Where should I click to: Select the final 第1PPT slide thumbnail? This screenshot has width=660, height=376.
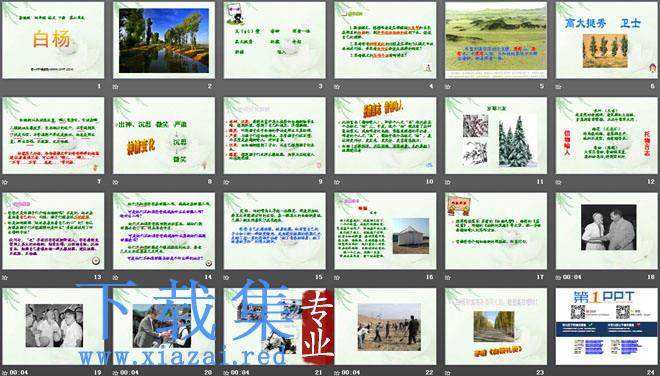click(607, 326)
